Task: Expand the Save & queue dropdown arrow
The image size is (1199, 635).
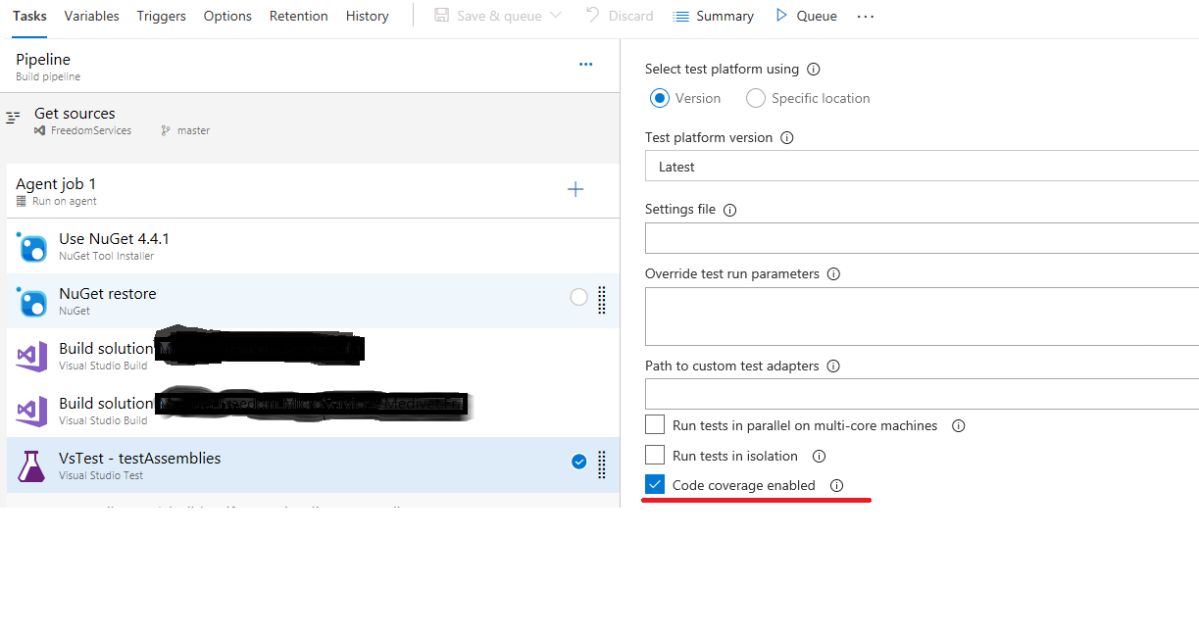Action: tap(556, 15)
